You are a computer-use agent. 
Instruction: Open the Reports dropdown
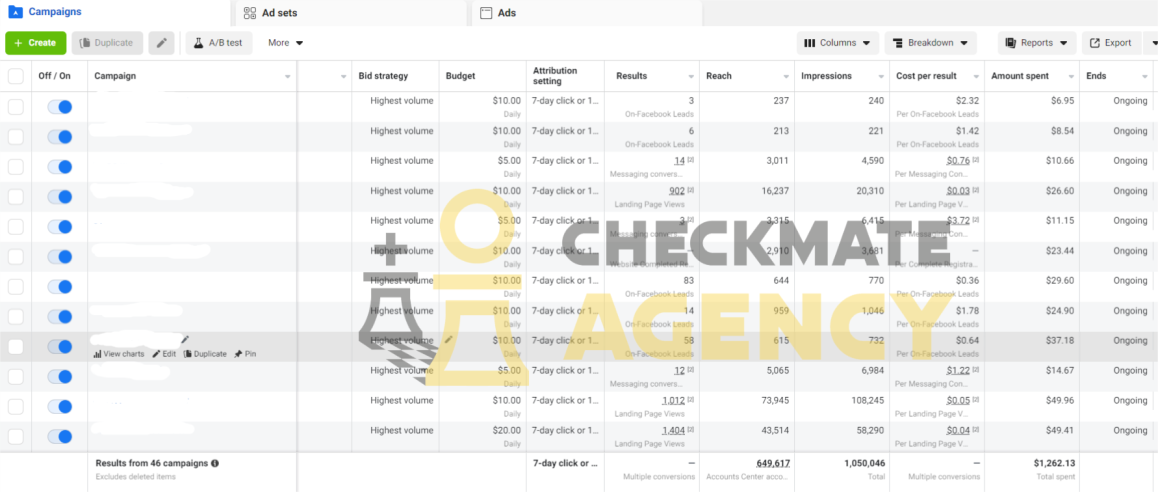(x=1037, y=43)
